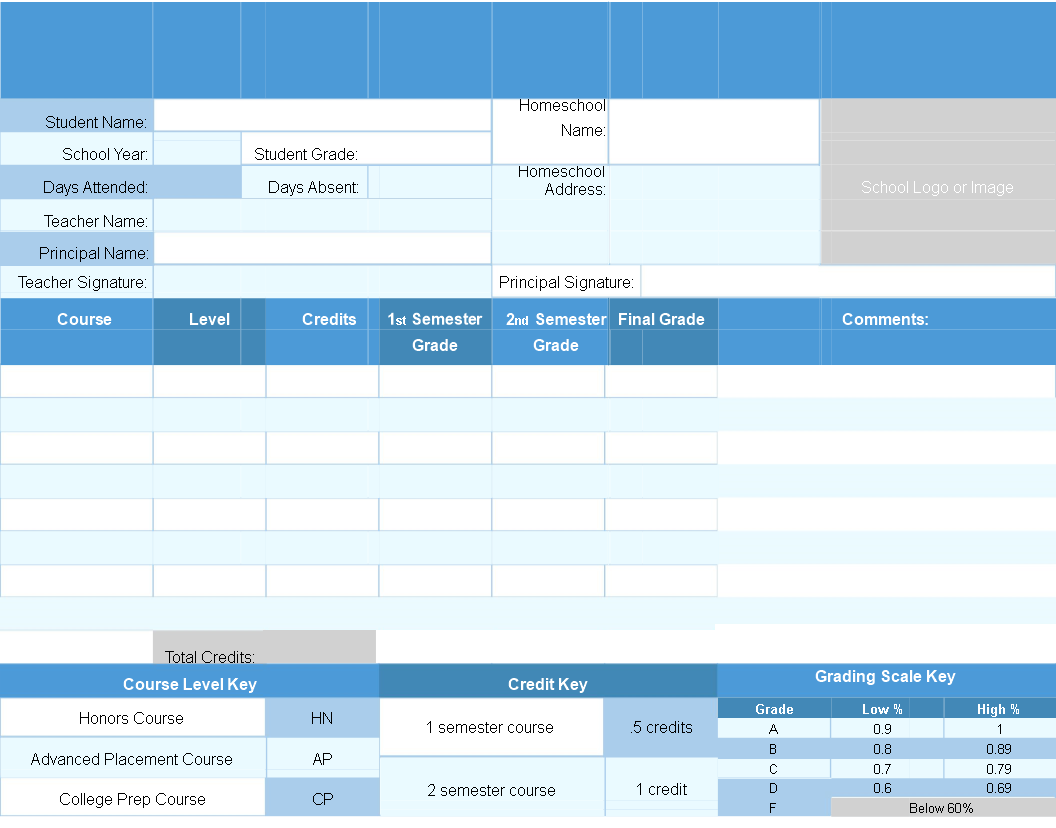Select the 'HN' abbreviation cell
The height and width of the screenshot is (828, 1056).
pyautogui.click(x=322, y=718)
